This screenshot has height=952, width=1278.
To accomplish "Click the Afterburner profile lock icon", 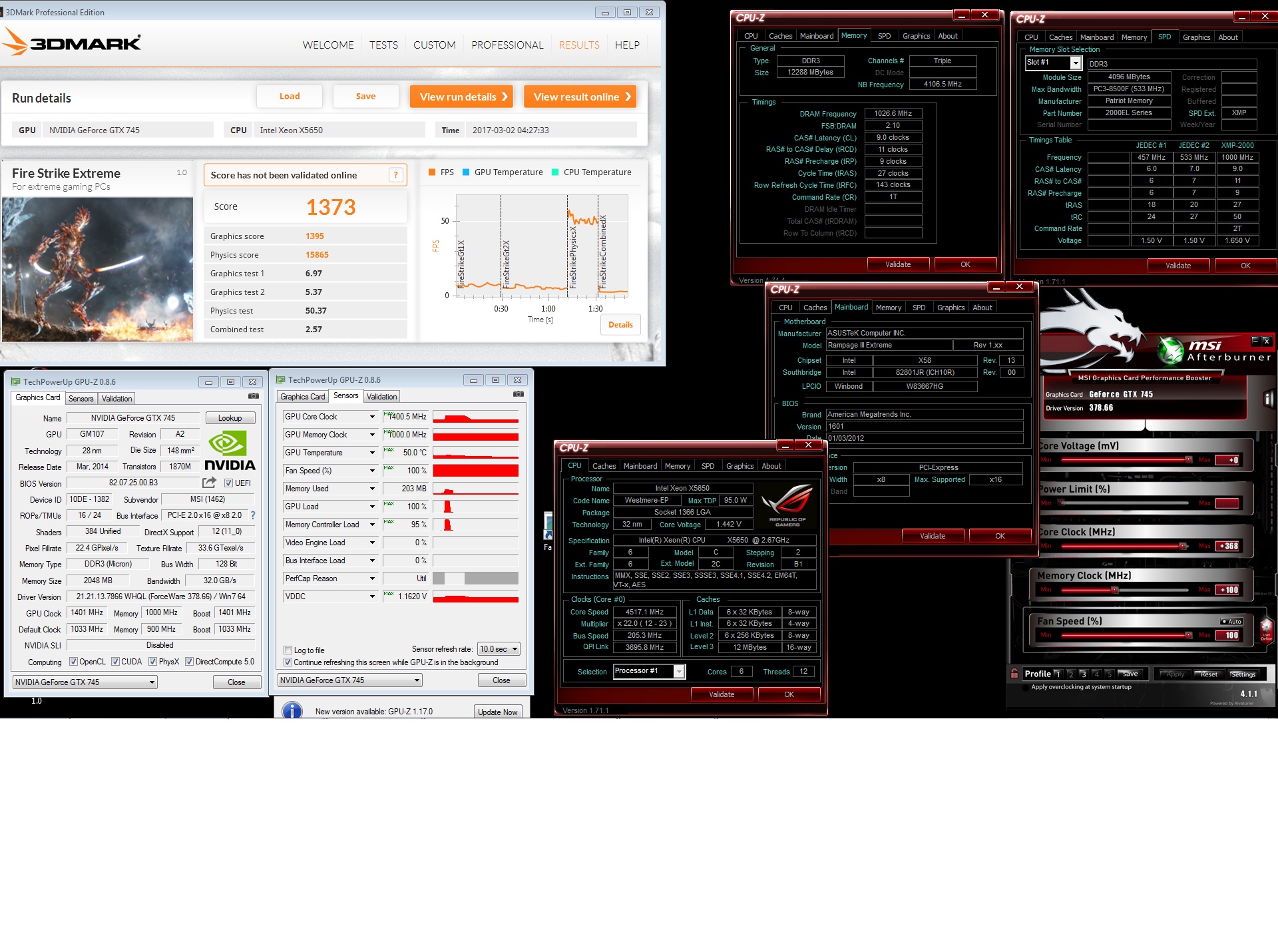I will coord(1014,673).
